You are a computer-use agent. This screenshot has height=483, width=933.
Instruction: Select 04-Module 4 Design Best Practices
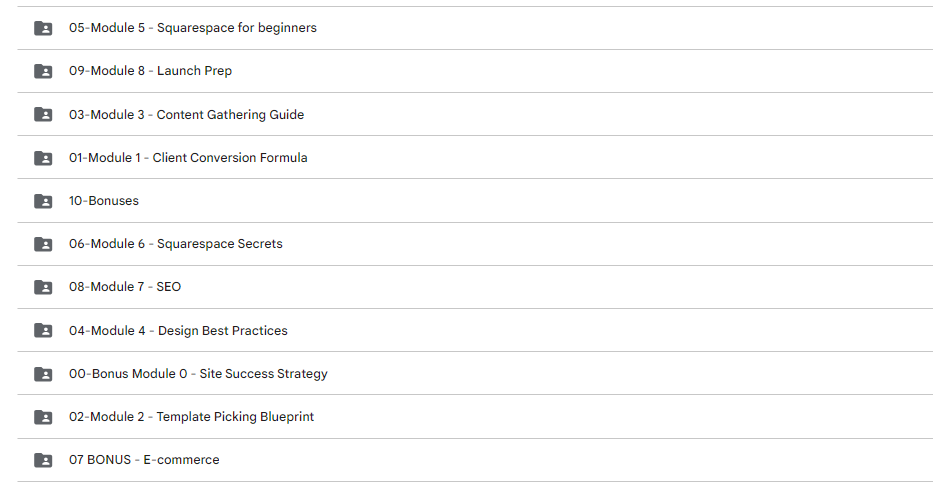[x=178, y=330]
